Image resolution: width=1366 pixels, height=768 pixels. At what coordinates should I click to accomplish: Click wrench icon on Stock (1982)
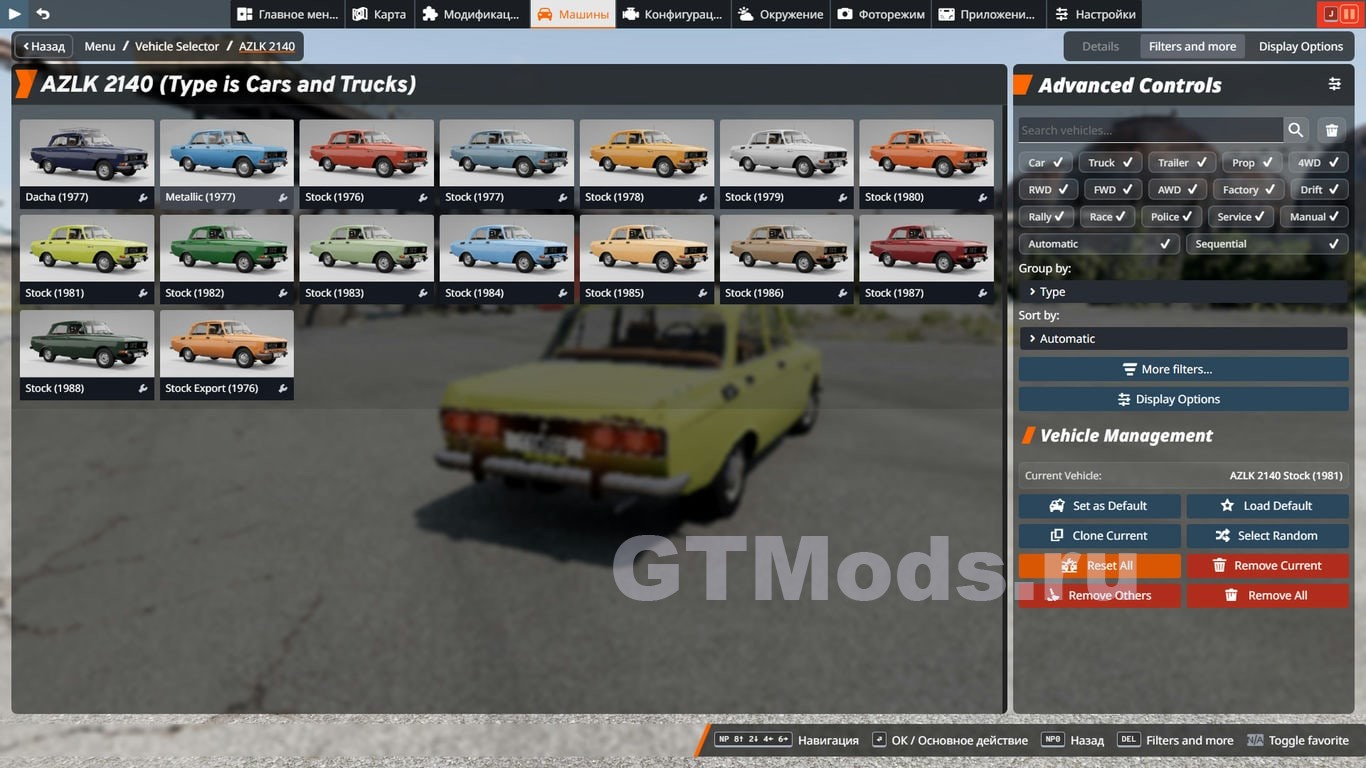(283, 294)
